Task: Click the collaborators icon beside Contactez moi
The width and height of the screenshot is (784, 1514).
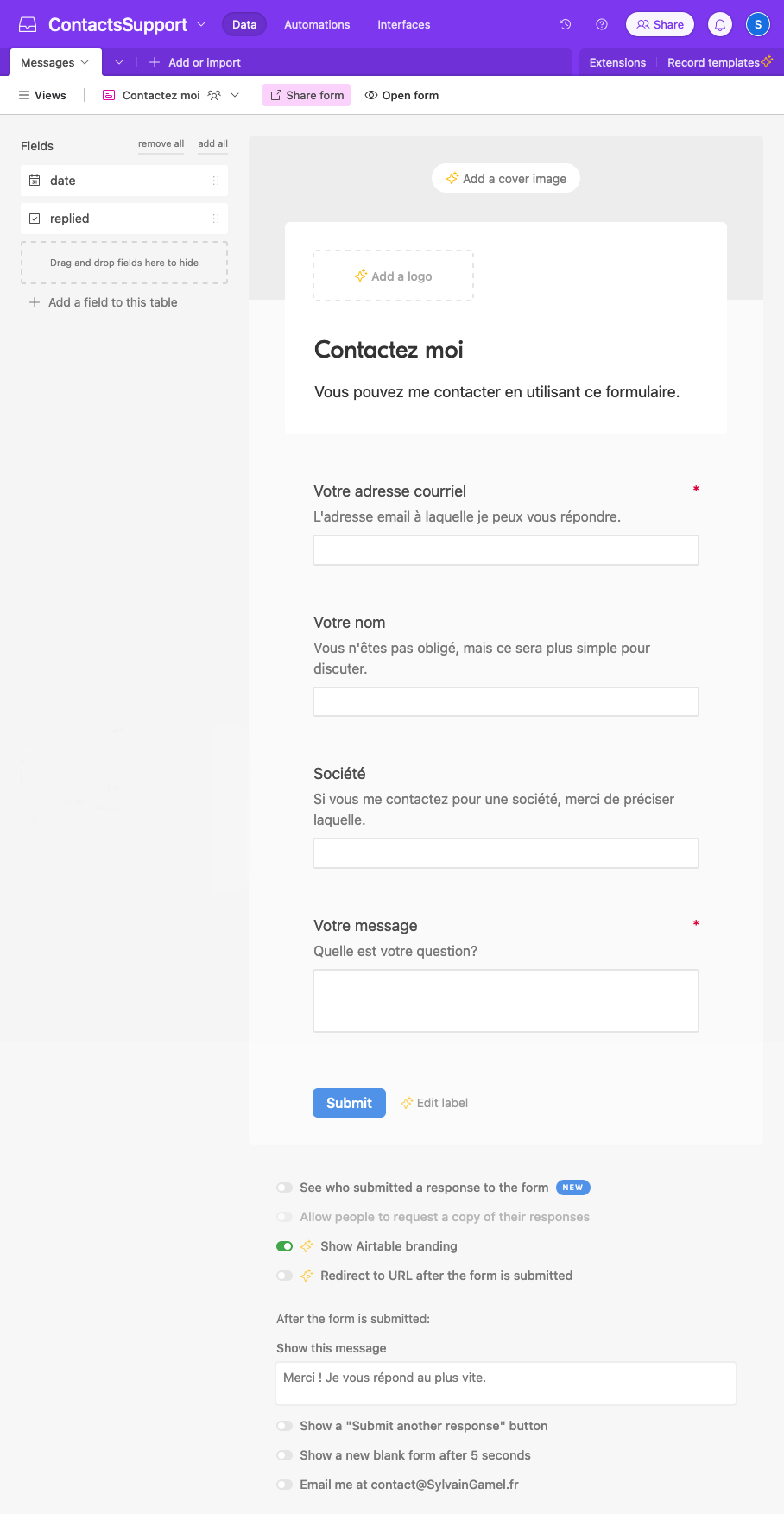Action: point(214,95)
